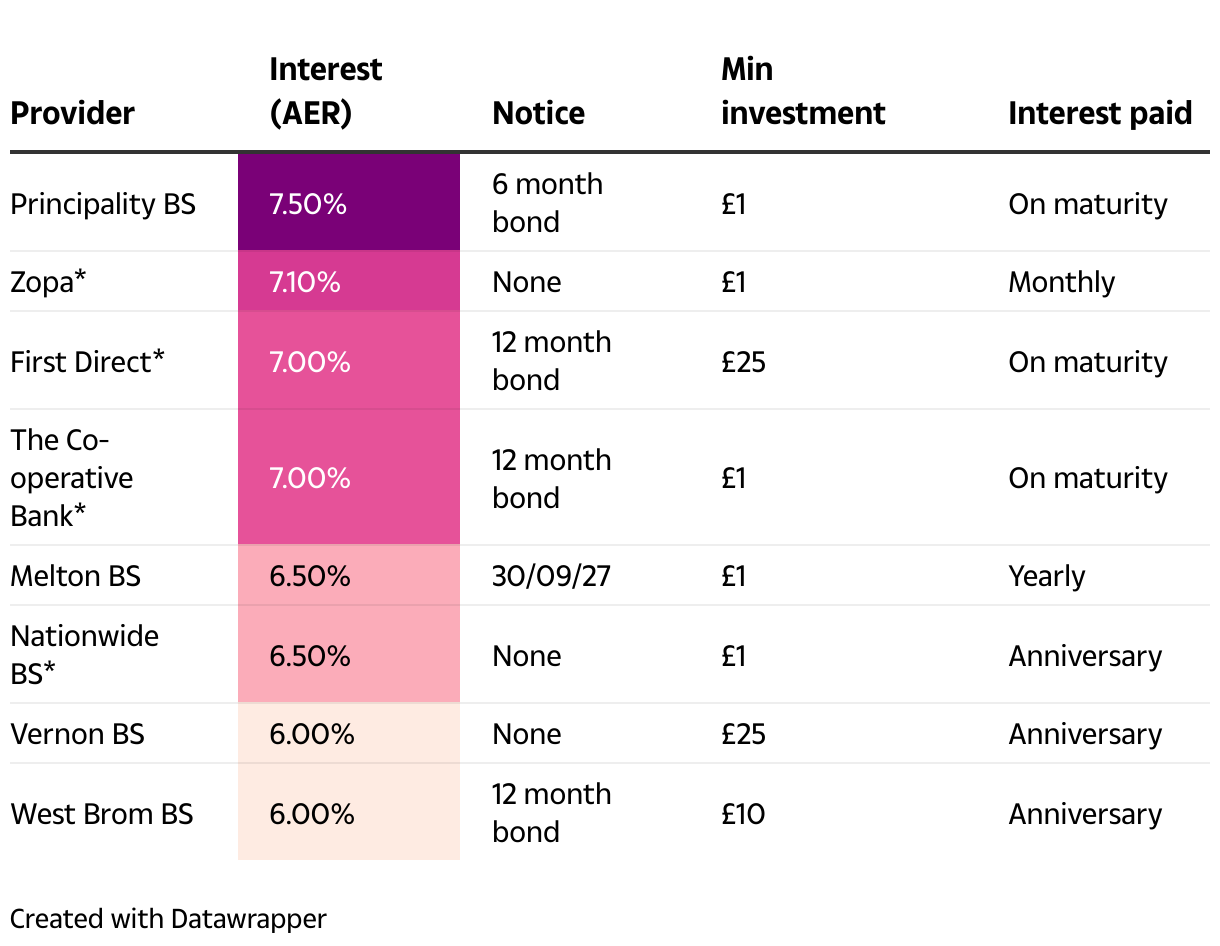Select the Monthly interest paid cell
1220x946 pixels.
point(1061,282)
